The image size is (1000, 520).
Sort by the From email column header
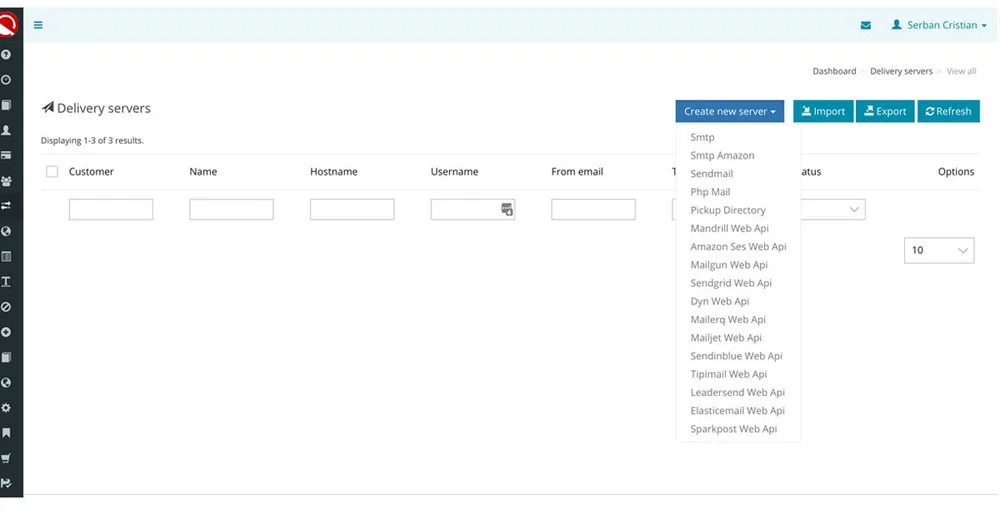pyautogui.click(x=577, y=172)
